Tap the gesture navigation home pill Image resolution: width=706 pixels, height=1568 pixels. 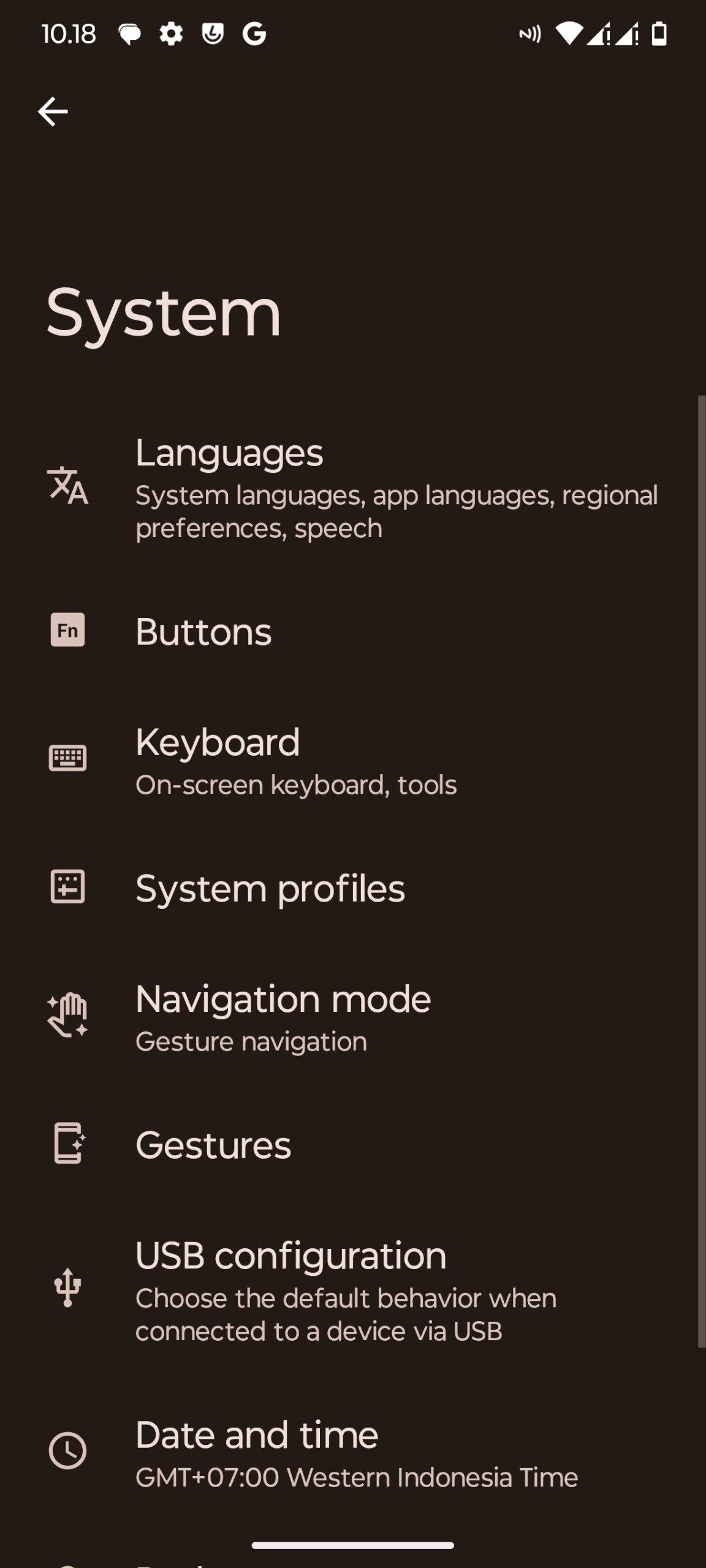click(353, 1545)
